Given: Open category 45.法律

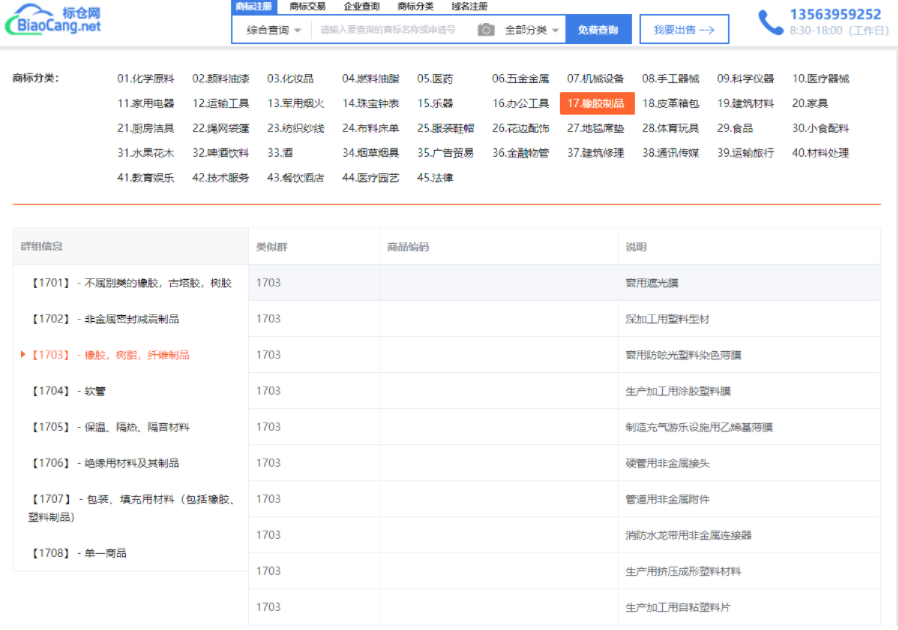Looking at the screenshot, I should point(435,178).
